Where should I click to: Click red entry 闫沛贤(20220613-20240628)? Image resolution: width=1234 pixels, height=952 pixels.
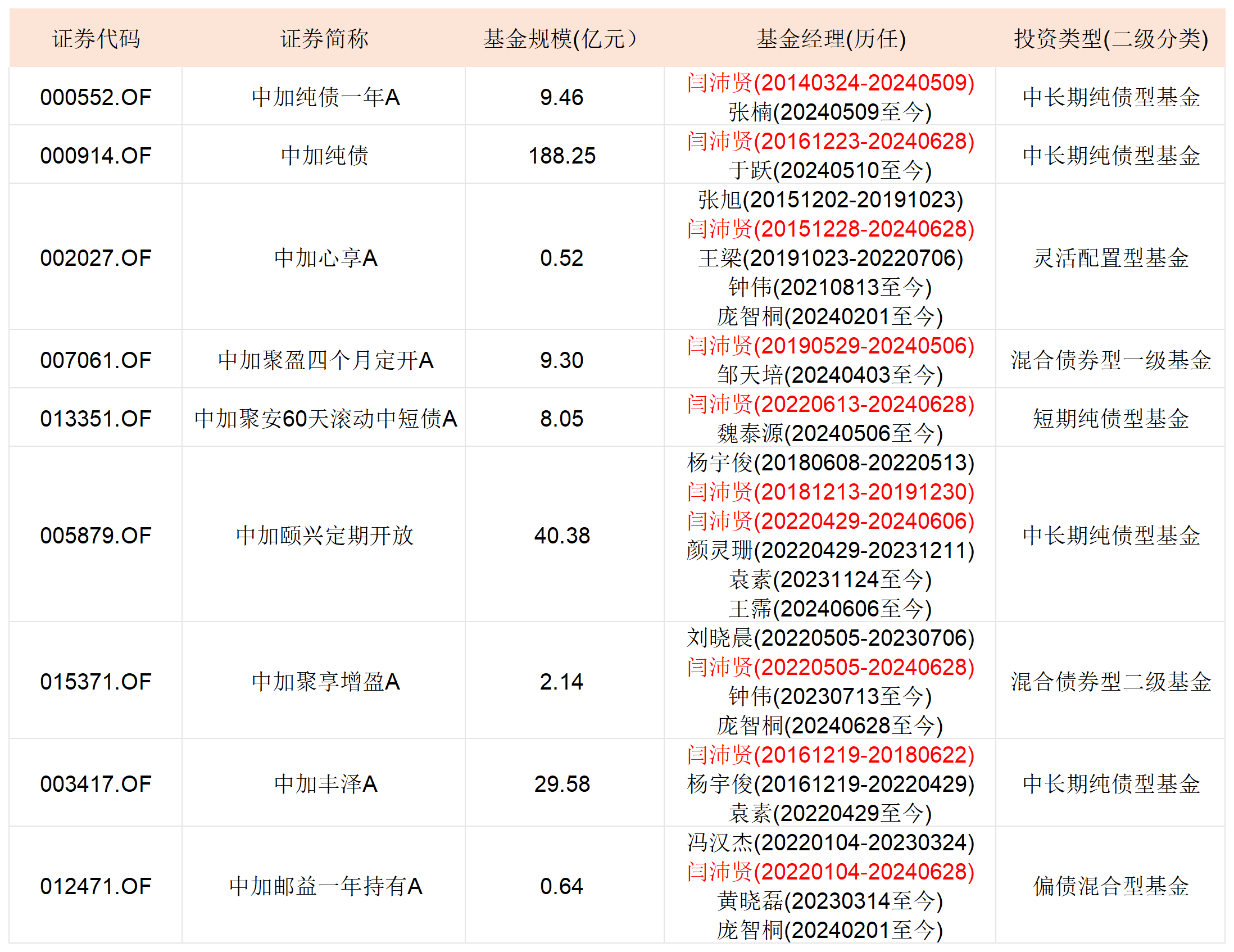(x=829, y=404)
